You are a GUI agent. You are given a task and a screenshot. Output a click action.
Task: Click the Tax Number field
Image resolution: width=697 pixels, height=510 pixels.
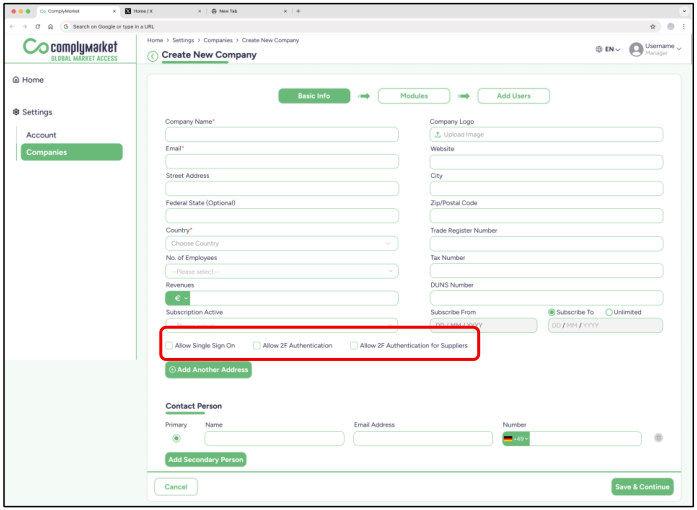pyautogui.click(x=546, y=271)
